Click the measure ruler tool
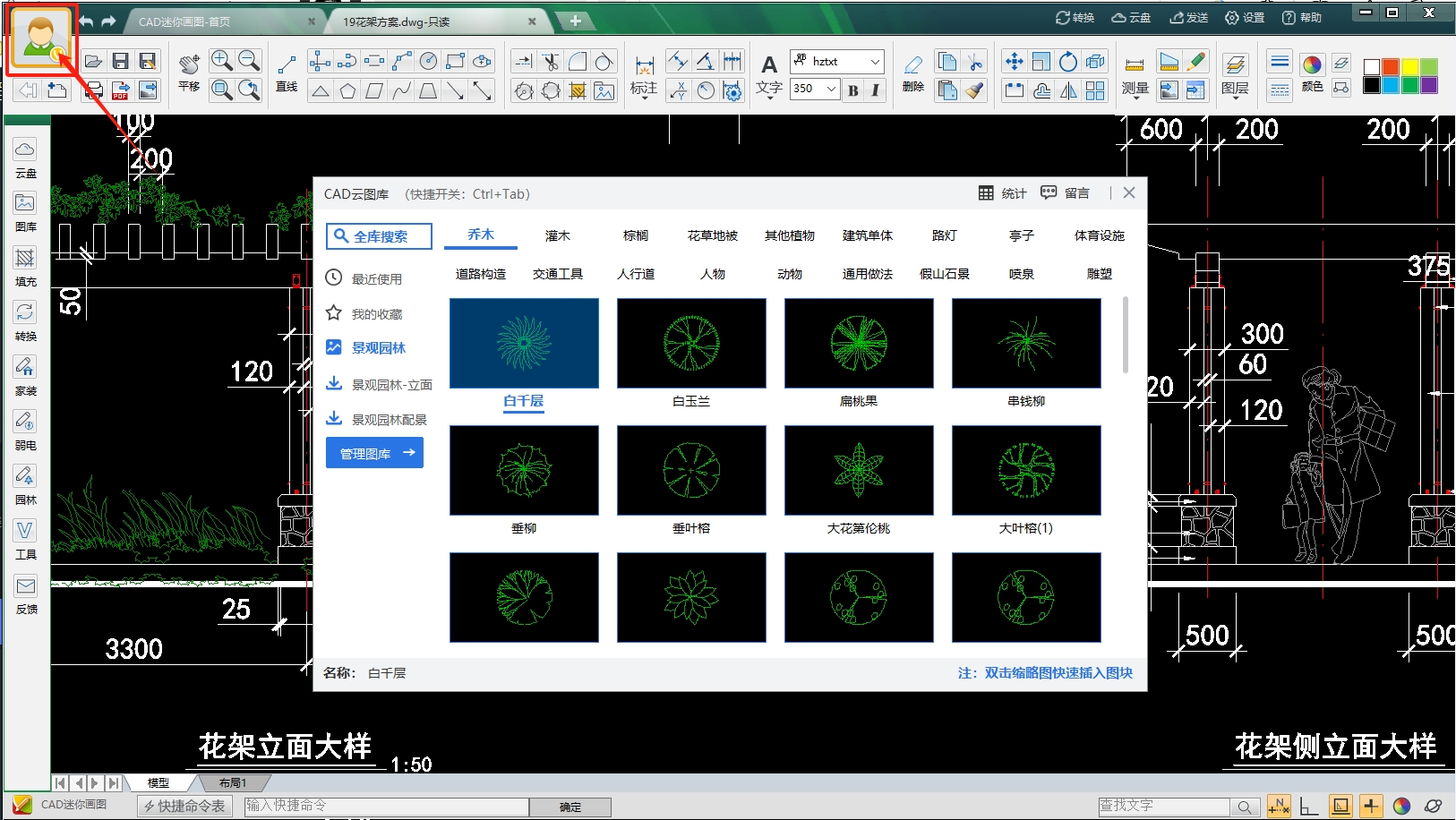 pyautogui.click(x=1135, y=64)
